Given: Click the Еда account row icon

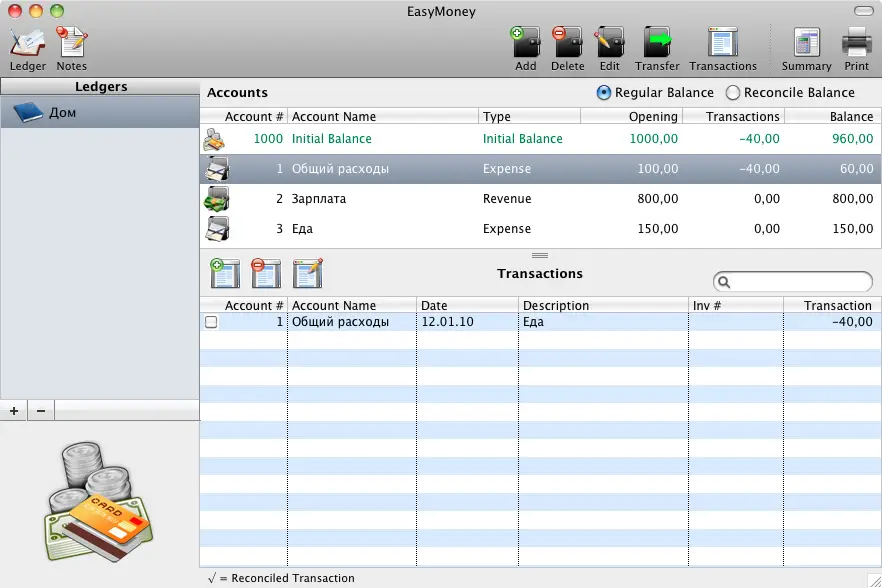Looking at the screenshot, I should tap(217, 228).
